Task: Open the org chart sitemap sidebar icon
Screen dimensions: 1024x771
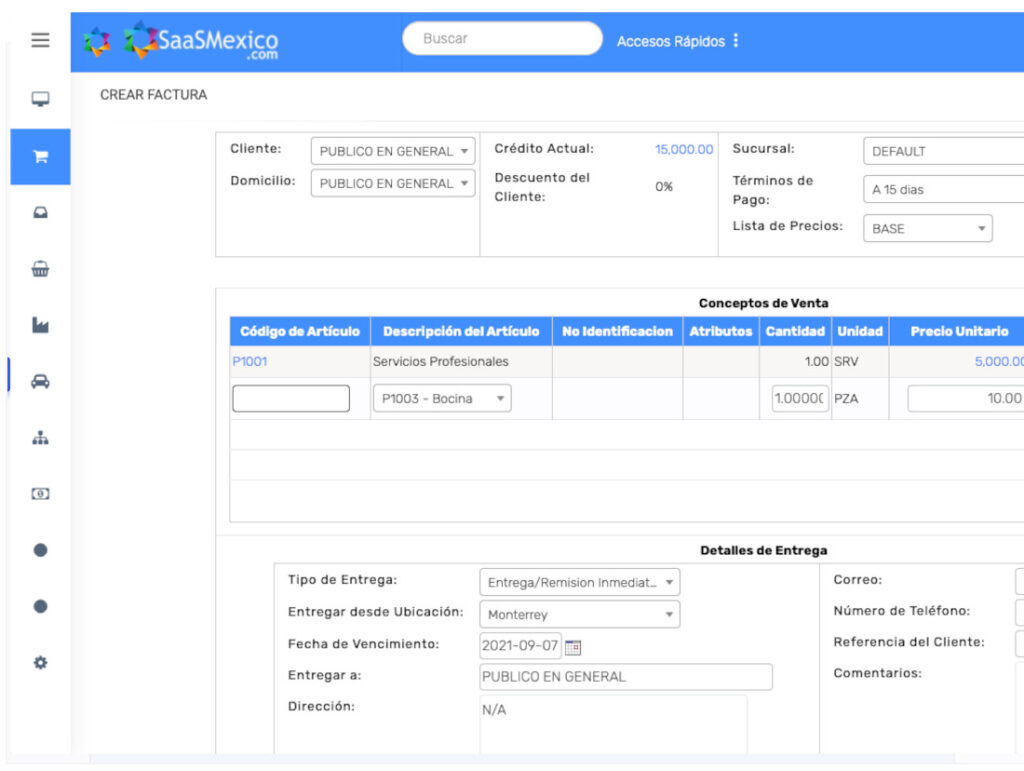Action: (x=40, y=438)
